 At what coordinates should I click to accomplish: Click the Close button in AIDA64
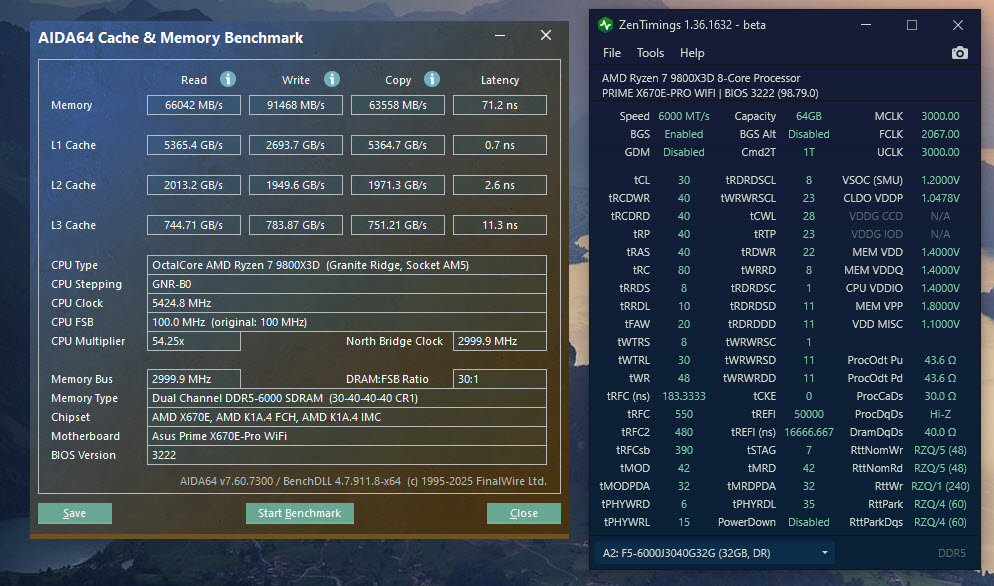tap(524, 513)
